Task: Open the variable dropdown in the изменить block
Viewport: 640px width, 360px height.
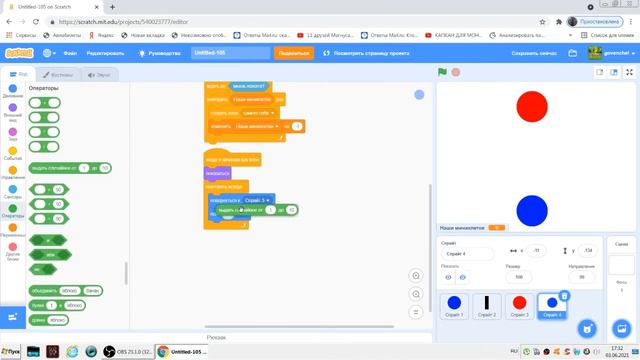Action: pos(257,127)
